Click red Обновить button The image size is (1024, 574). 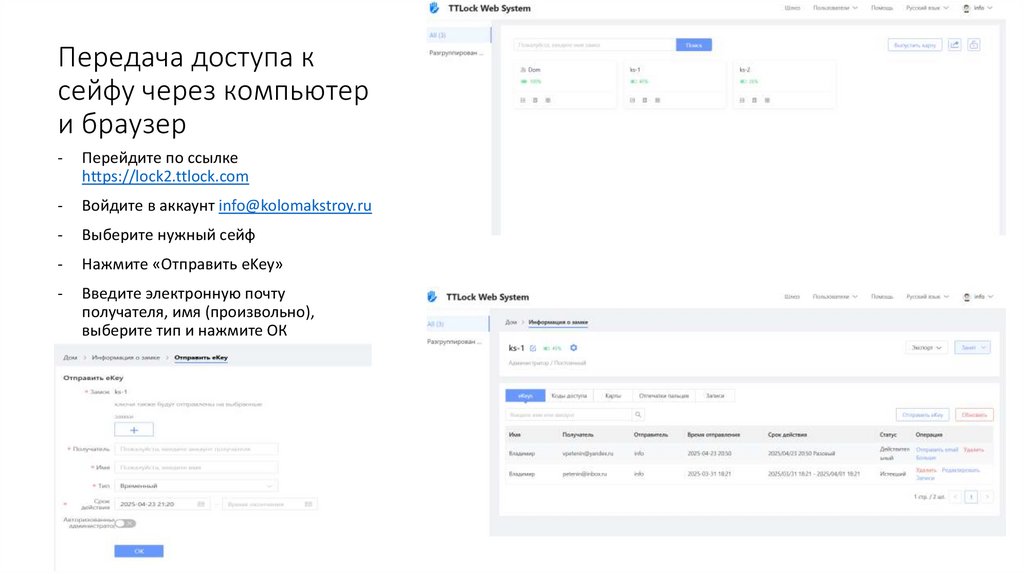(974, 415)
